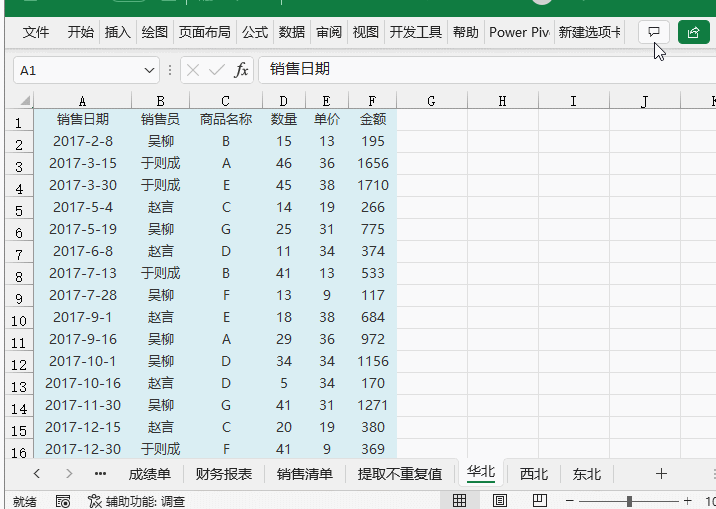Adjust the zoom slider handle

click(629, 501)
